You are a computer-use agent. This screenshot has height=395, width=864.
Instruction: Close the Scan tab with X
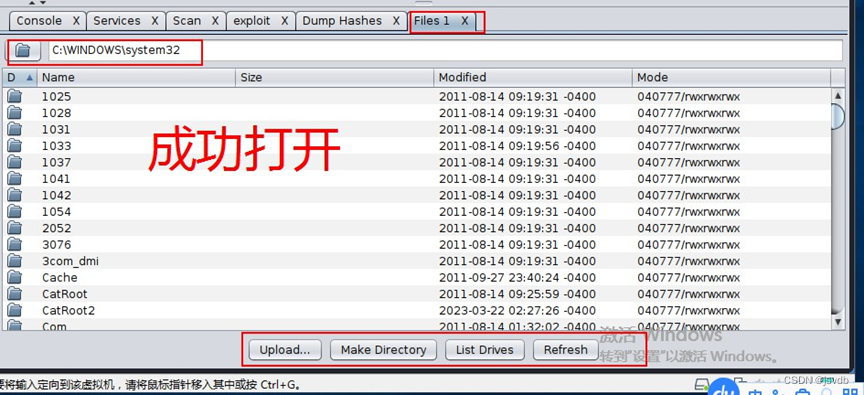click(215, 21)
